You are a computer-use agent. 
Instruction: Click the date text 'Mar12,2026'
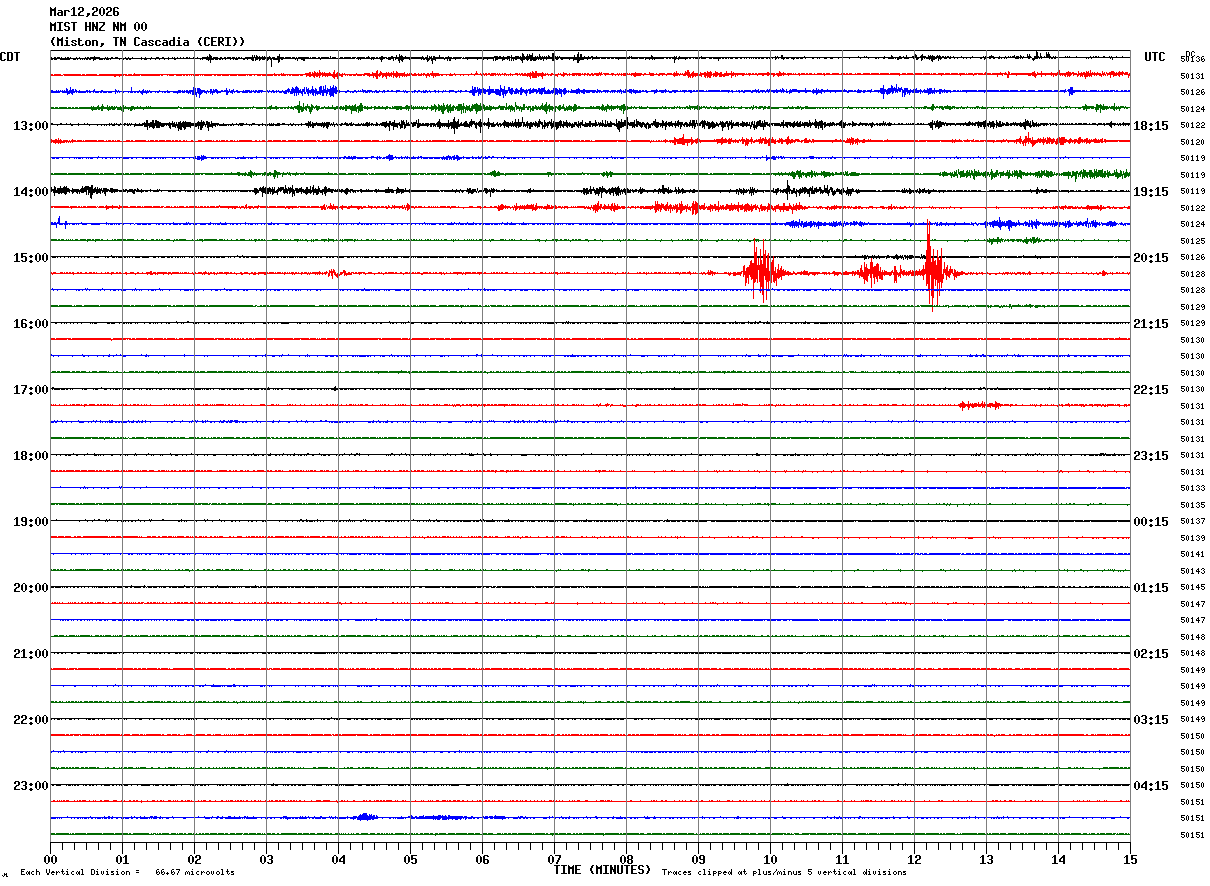tap(84, 12)
